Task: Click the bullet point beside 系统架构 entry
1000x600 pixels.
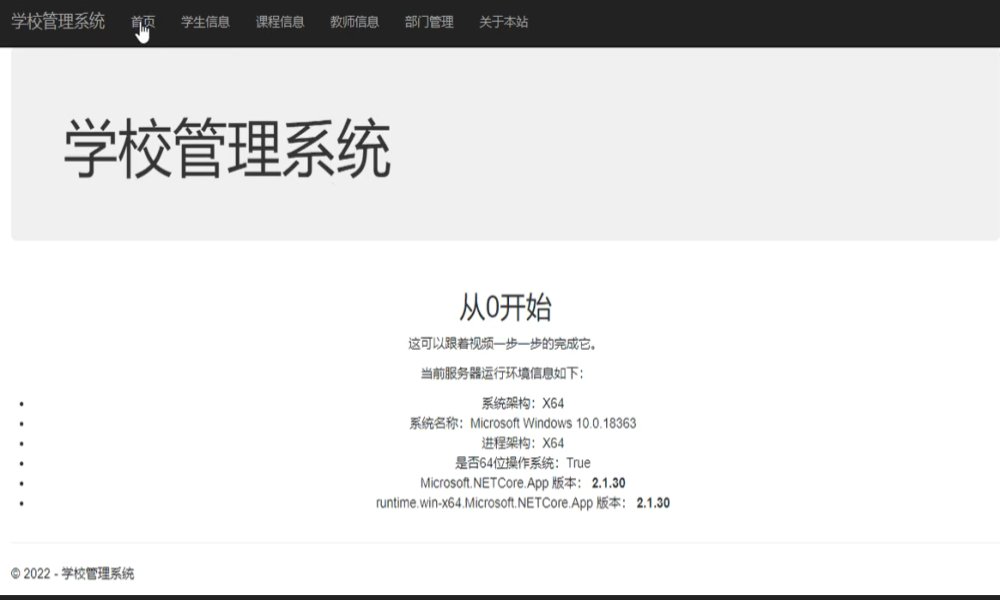Action: [x=21, y=404]
